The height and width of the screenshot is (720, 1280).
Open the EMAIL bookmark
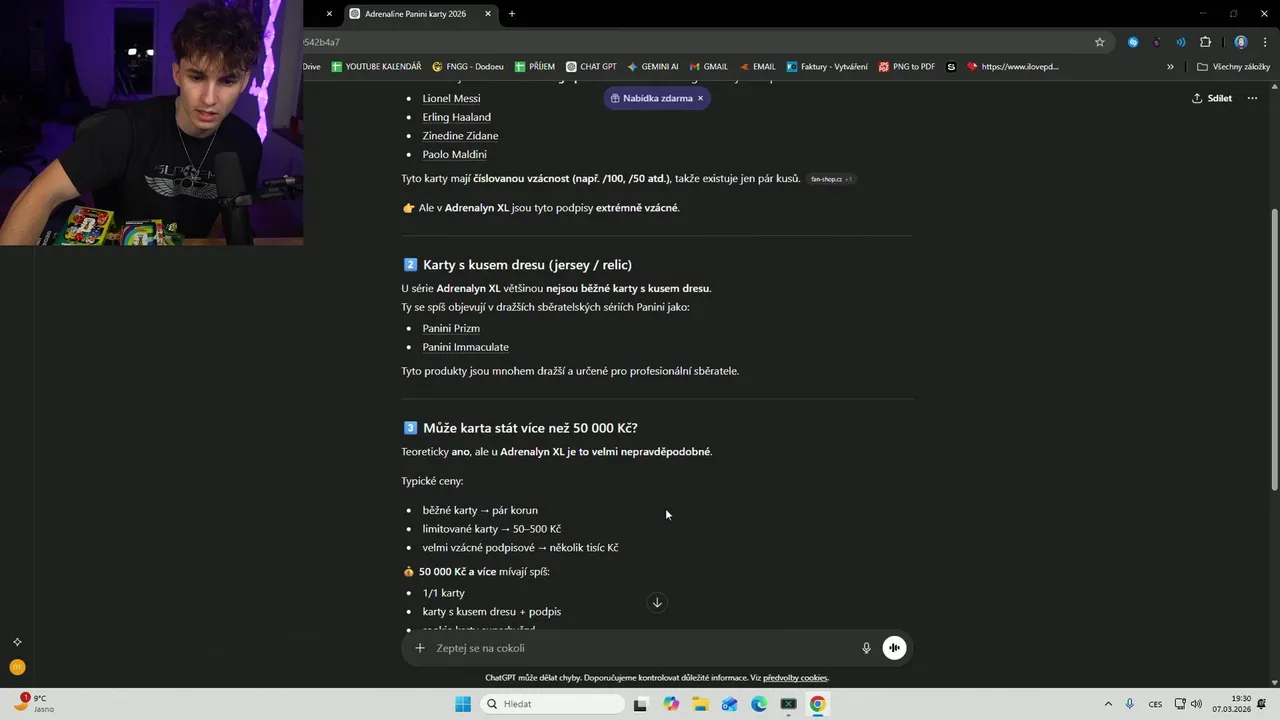coord(757,67)
